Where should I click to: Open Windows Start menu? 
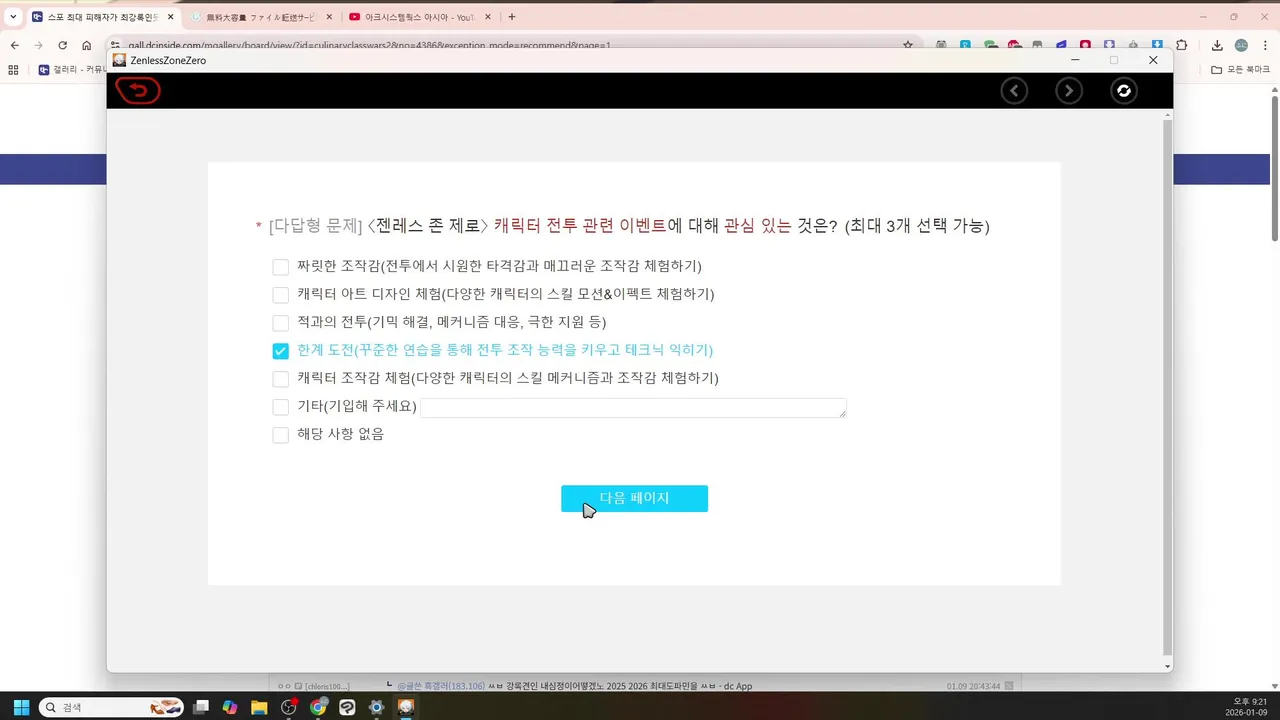point(21,707)
